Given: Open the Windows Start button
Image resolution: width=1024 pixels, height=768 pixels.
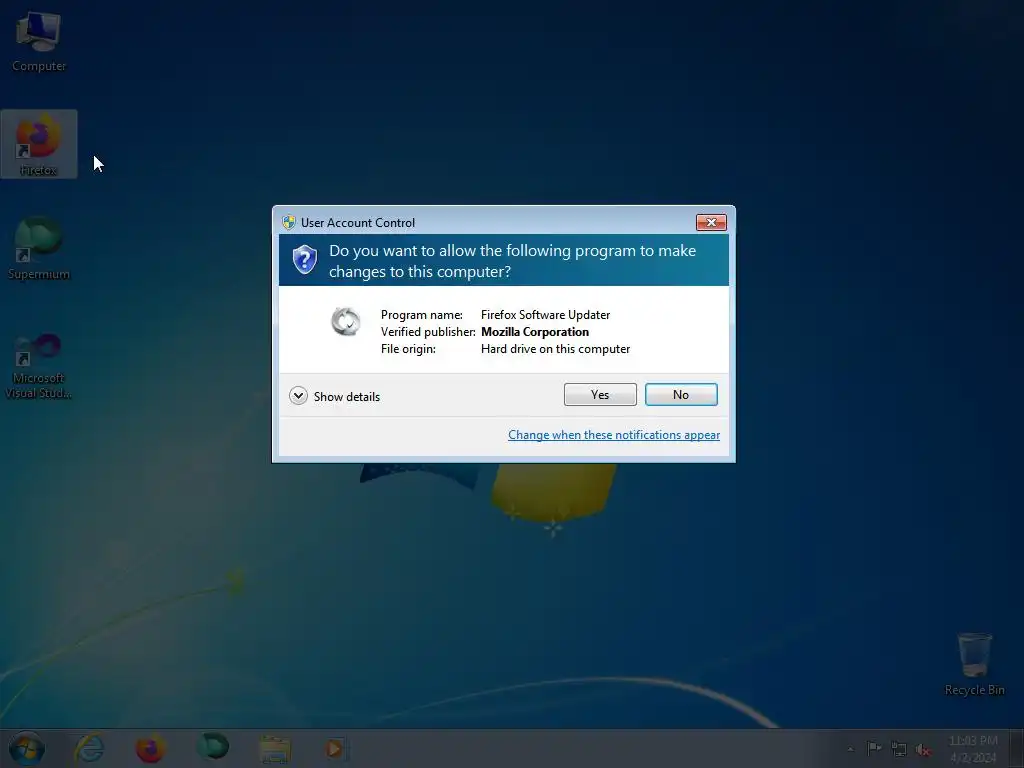Looking at the screenshot, I should 27,748.
